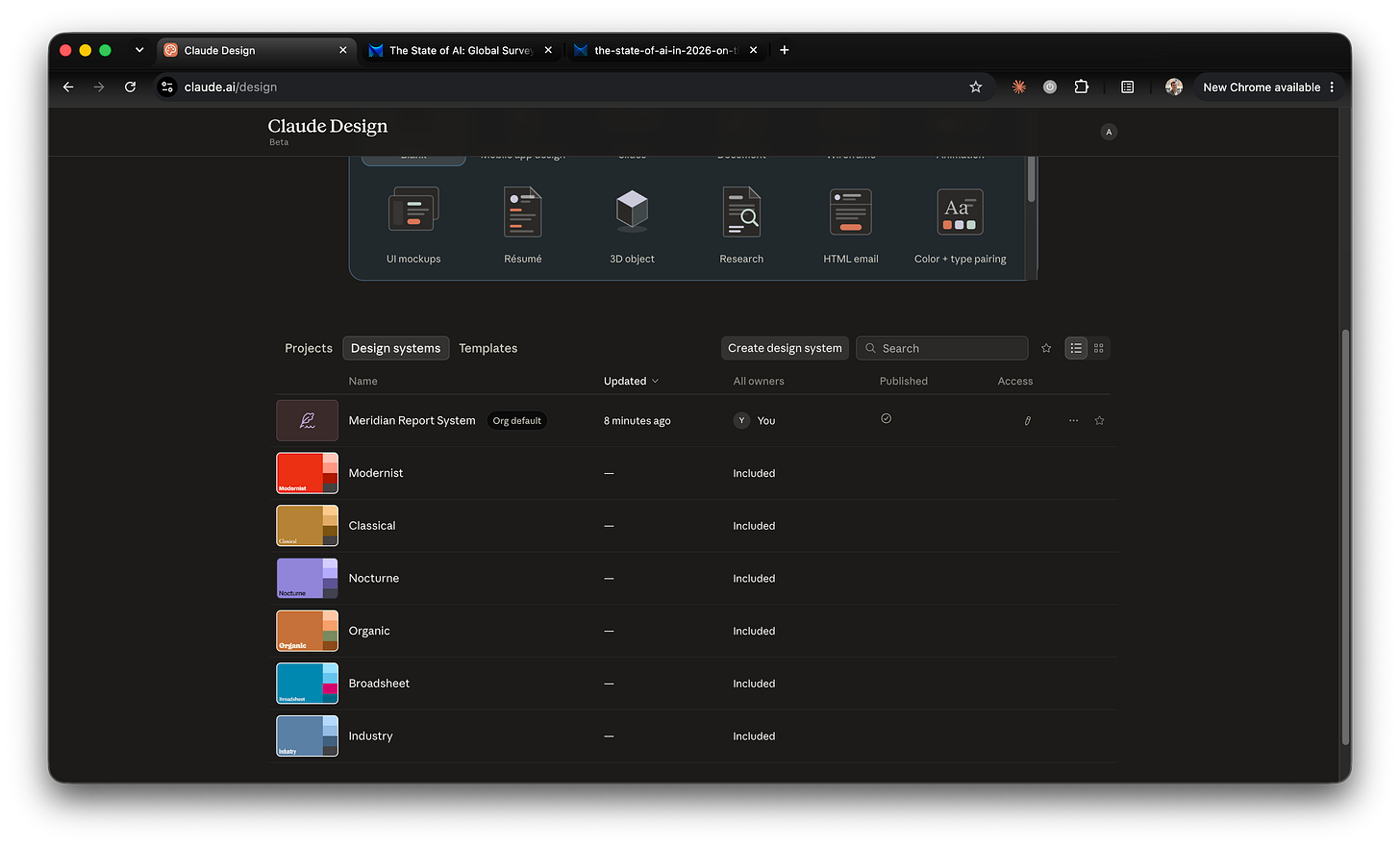Viewport: 1400px width, 847px height.
Task: Switch to 'The State of AI: Global Survey' browser tab
Action: coord(461,50)
